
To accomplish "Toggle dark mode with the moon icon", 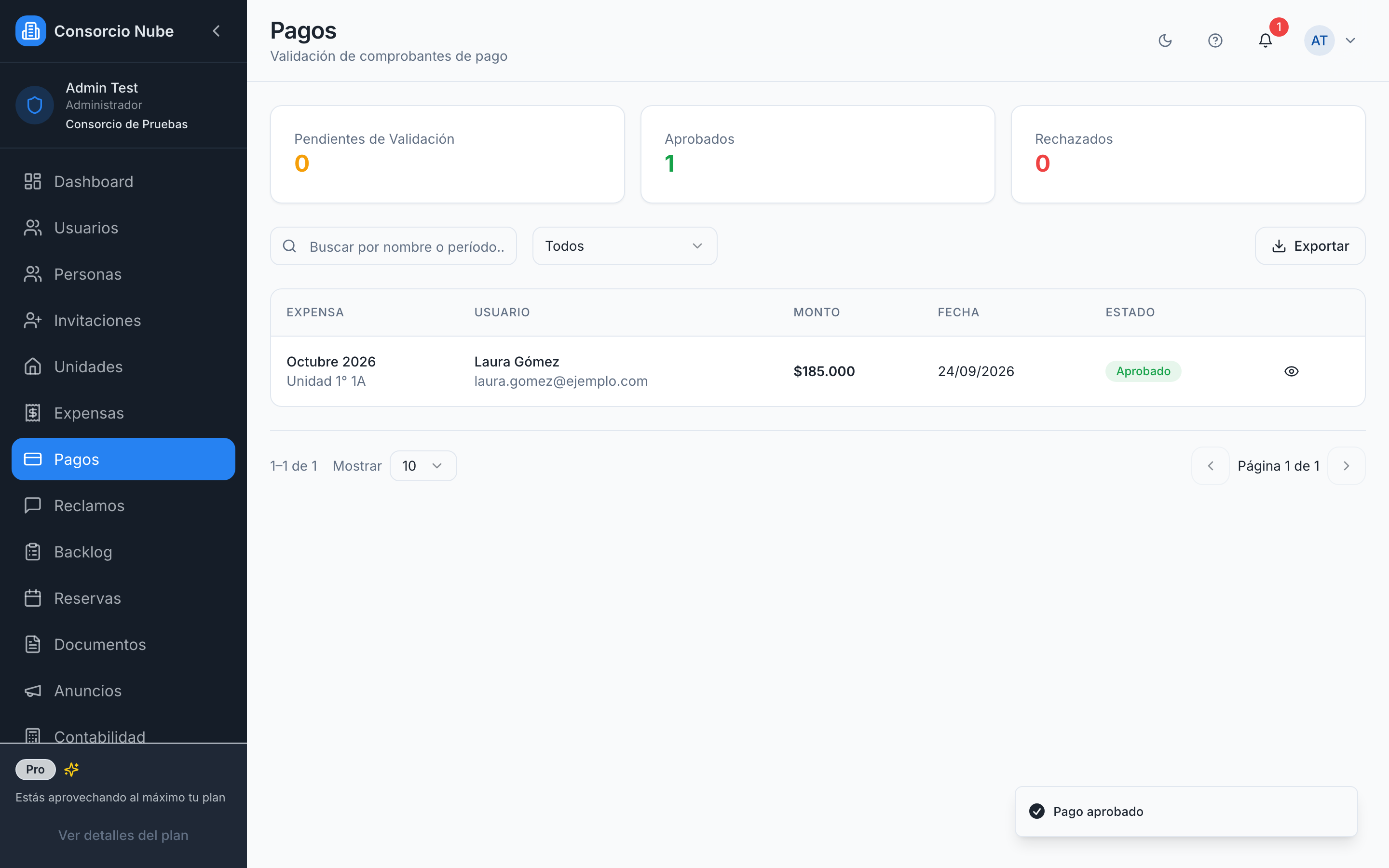I will click(x=1165, y=41).
